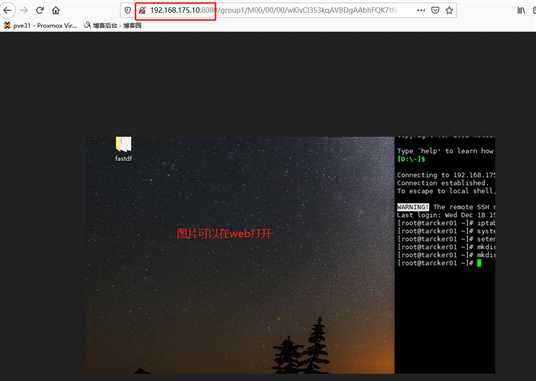Click the tracking protection shield icon
Screen dimensions: 536x381
(x=128, y=11)
